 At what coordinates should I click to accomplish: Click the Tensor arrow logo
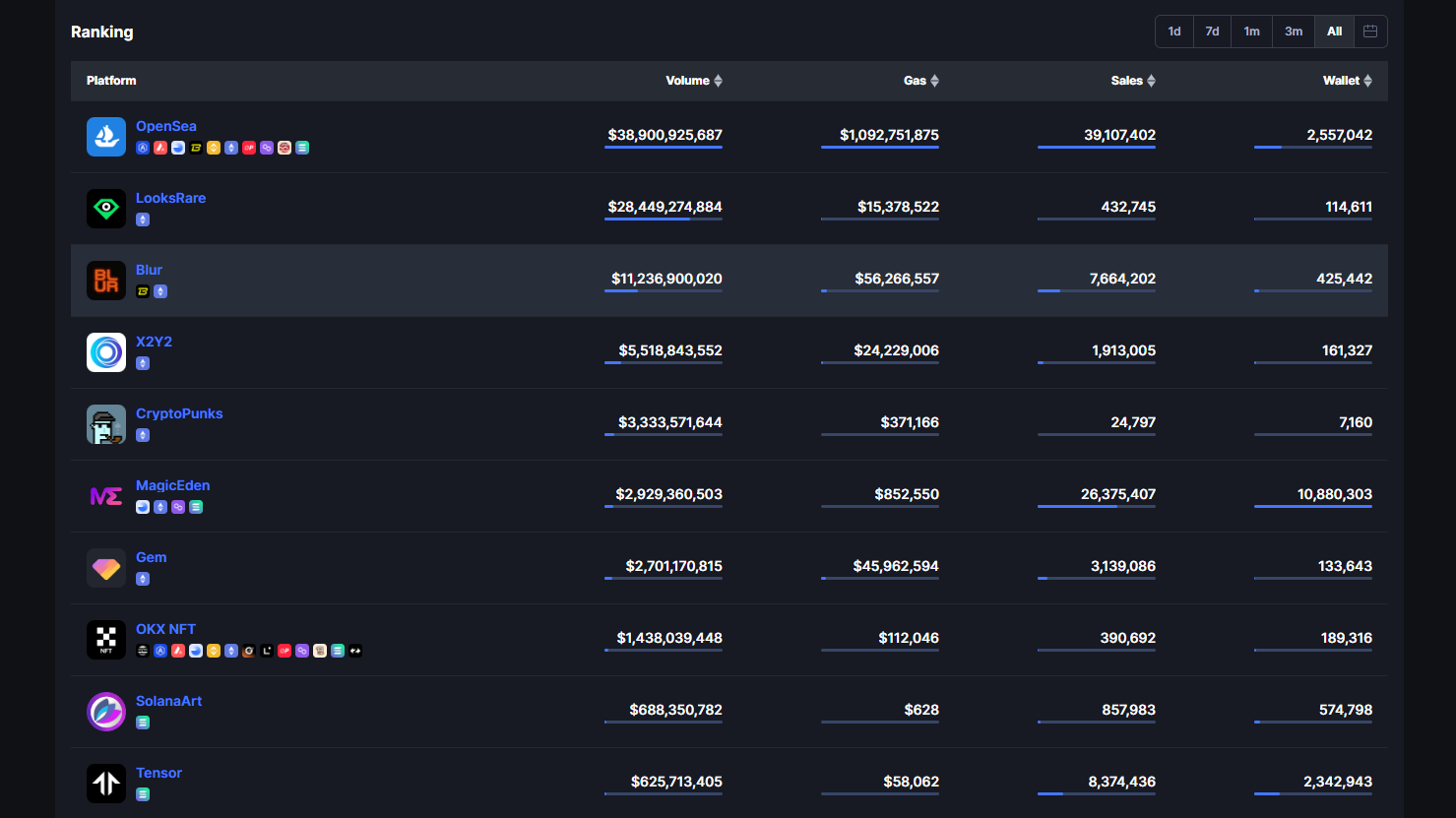point(106,784)
